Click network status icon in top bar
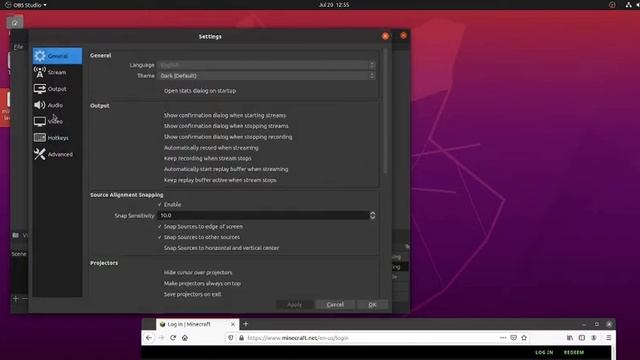 click(629, 5)
